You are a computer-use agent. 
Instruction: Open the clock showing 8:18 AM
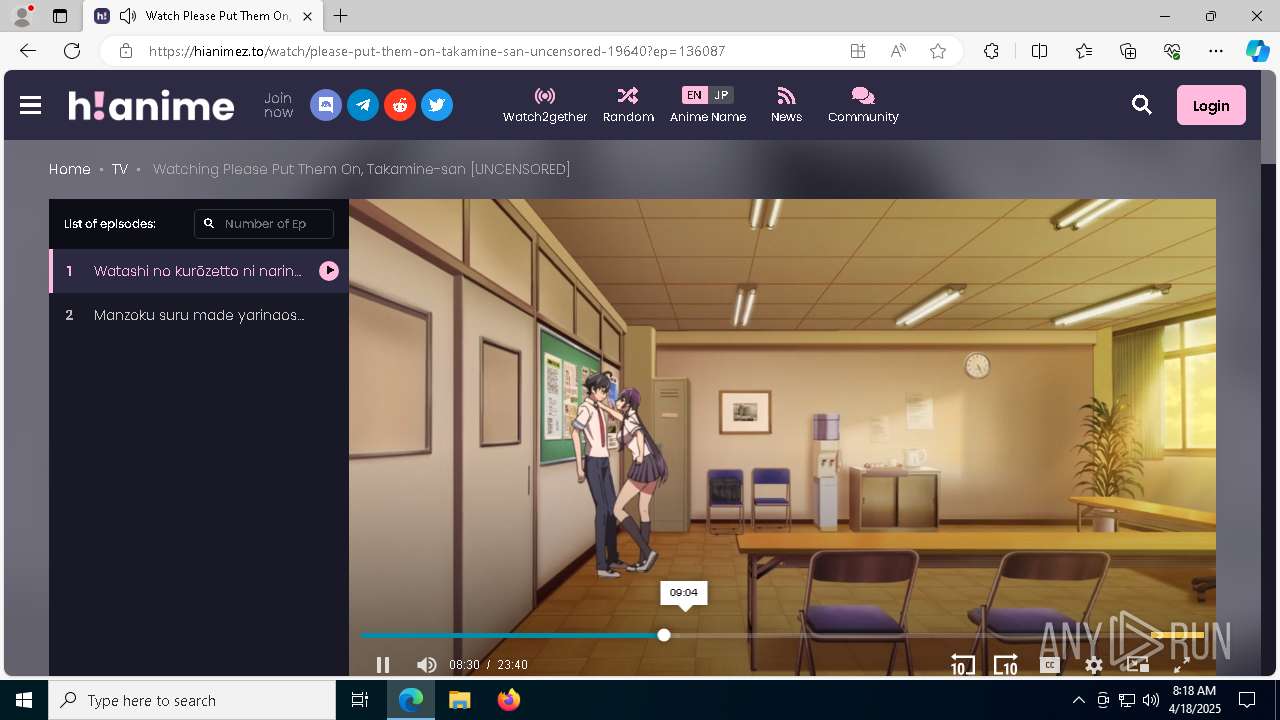click(1194, 699)
